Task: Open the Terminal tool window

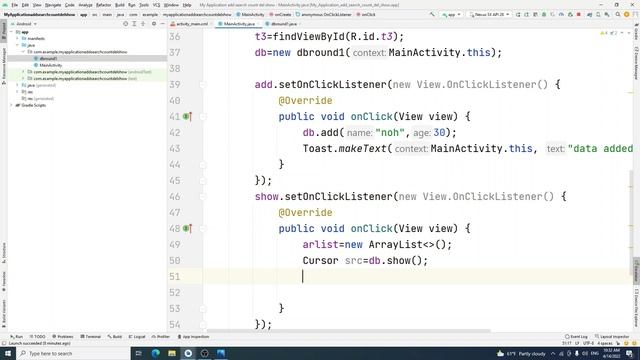Action: point(91,337)
